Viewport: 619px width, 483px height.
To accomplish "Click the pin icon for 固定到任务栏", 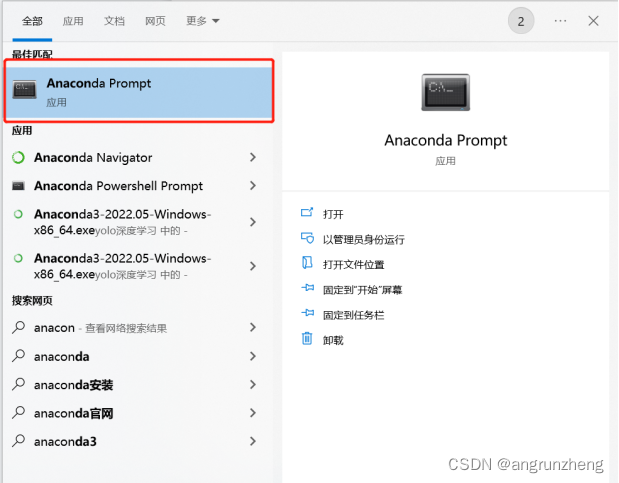I will tap(308, 313).
